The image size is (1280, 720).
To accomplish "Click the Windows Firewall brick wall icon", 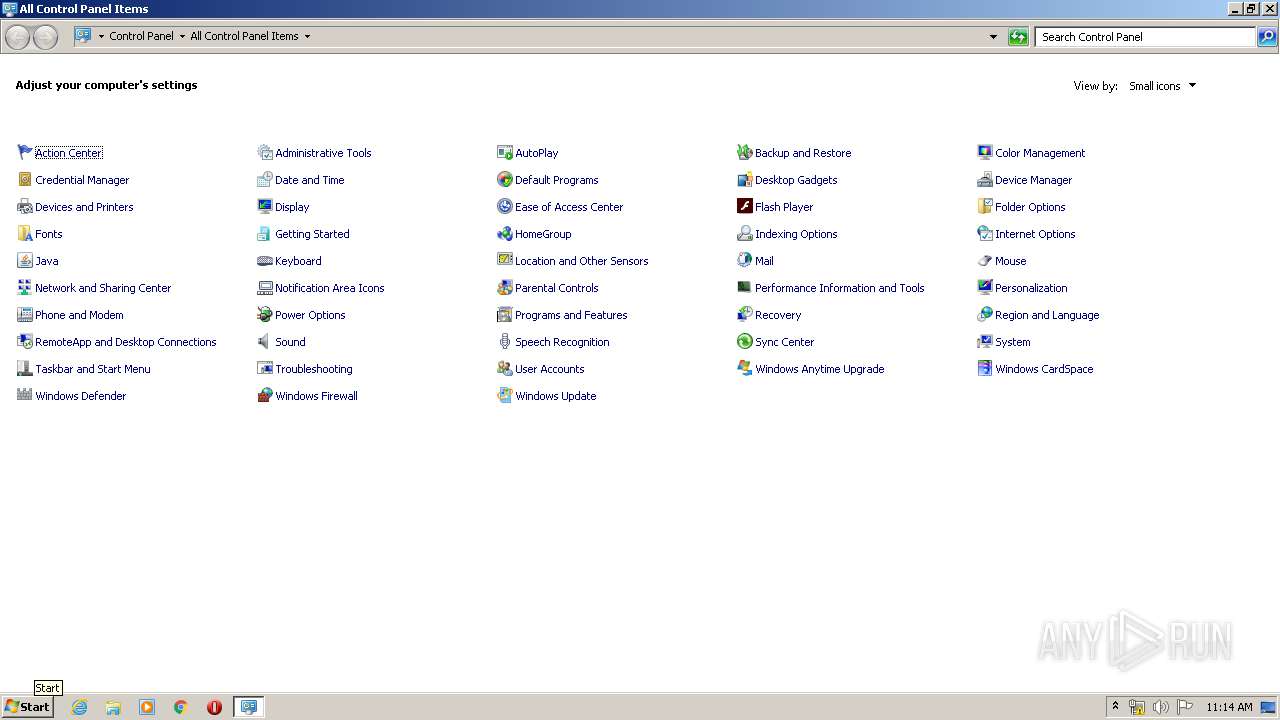I will coord(265,396).
